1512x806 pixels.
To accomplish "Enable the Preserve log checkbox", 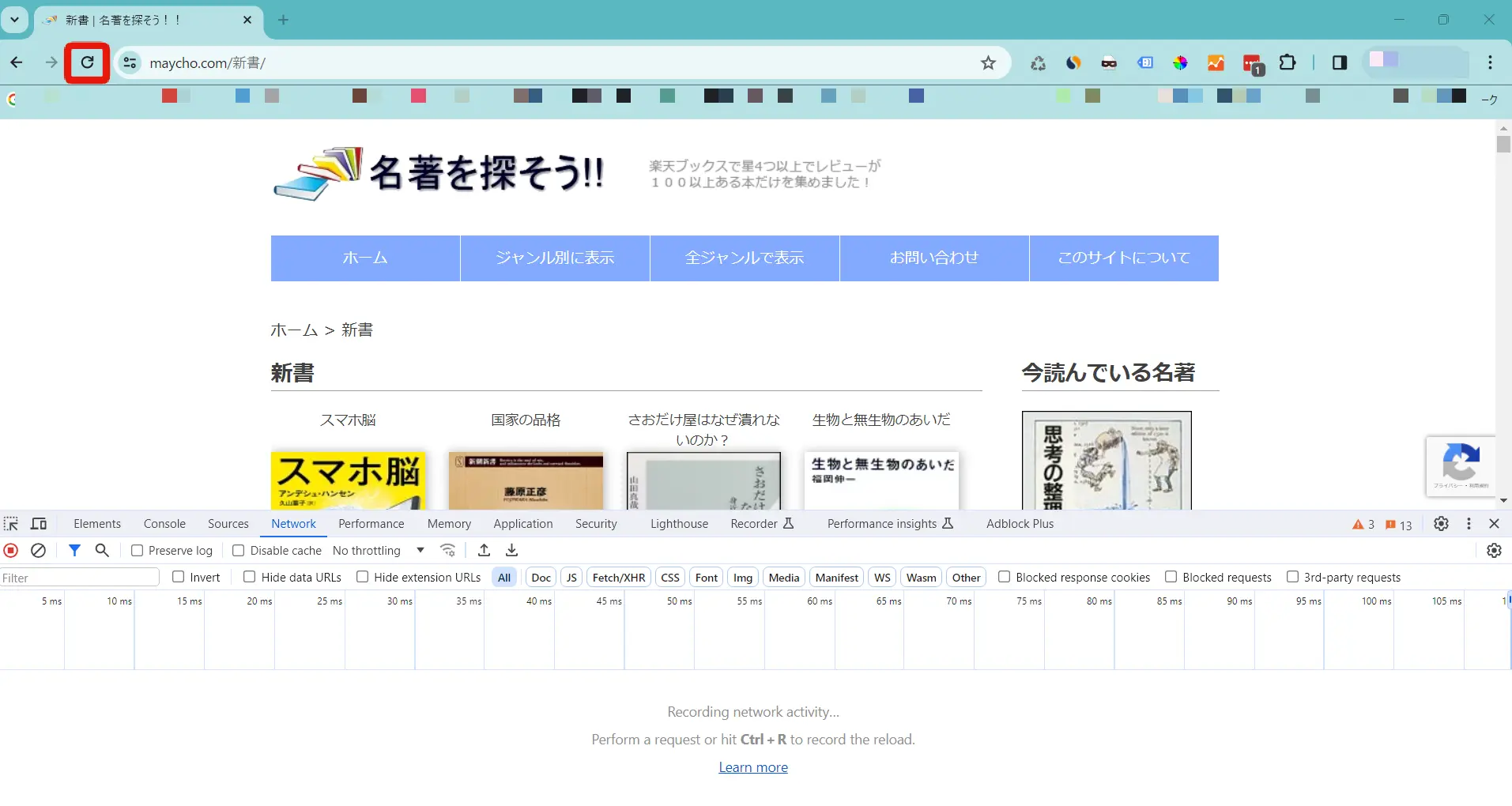I will [138, 551].
